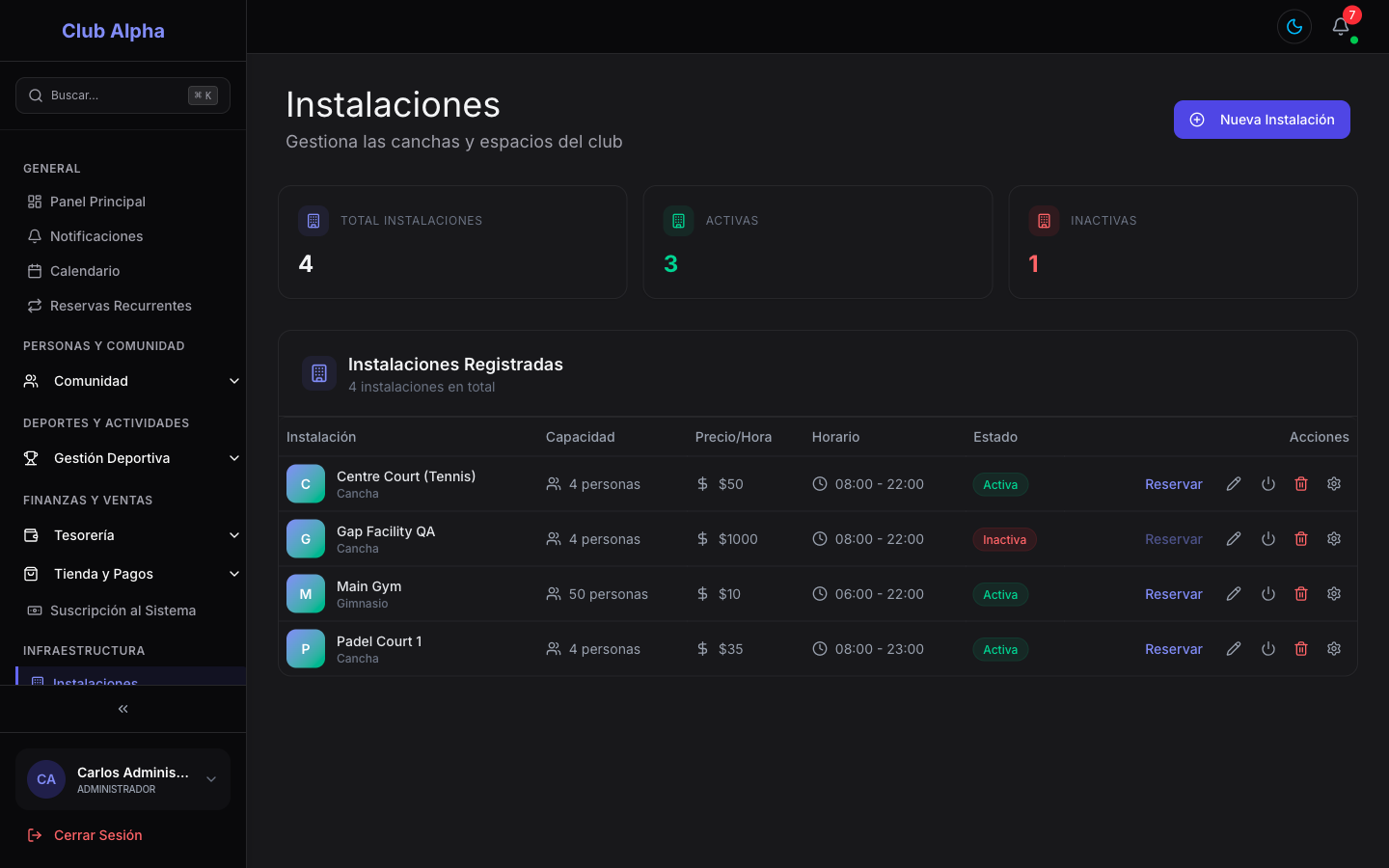Collapse the sidebar with double-chevron icon
Image resolution: width=1389 pixels, height=868 pixels.
(x=123, y=709)
